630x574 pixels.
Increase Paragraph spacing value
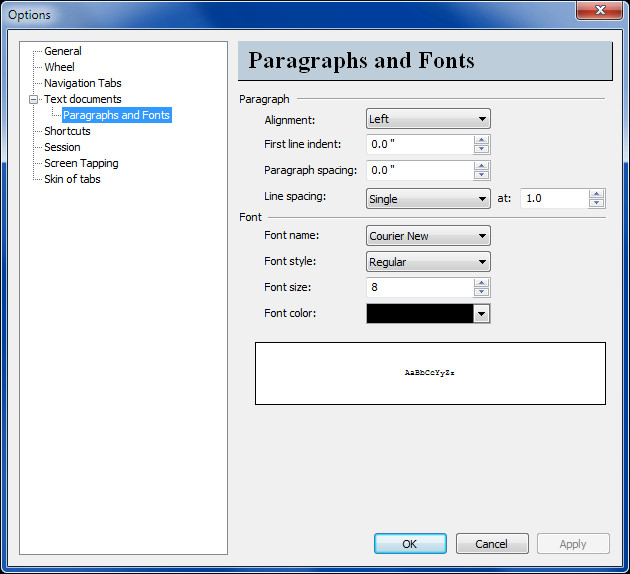tap(481, 166)
